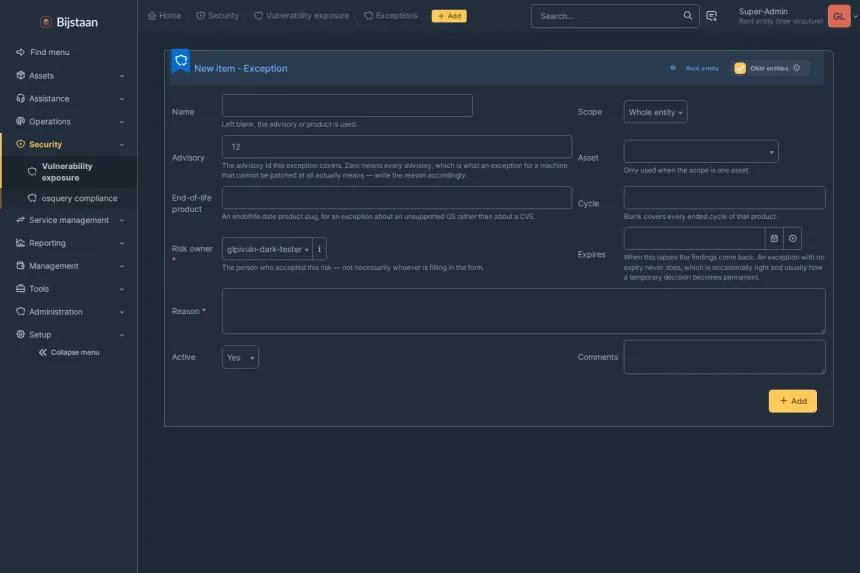Click the breadcrumb Add button
Image resolution: width=860 pixels, height=573 pixels.
coord(449,16)
